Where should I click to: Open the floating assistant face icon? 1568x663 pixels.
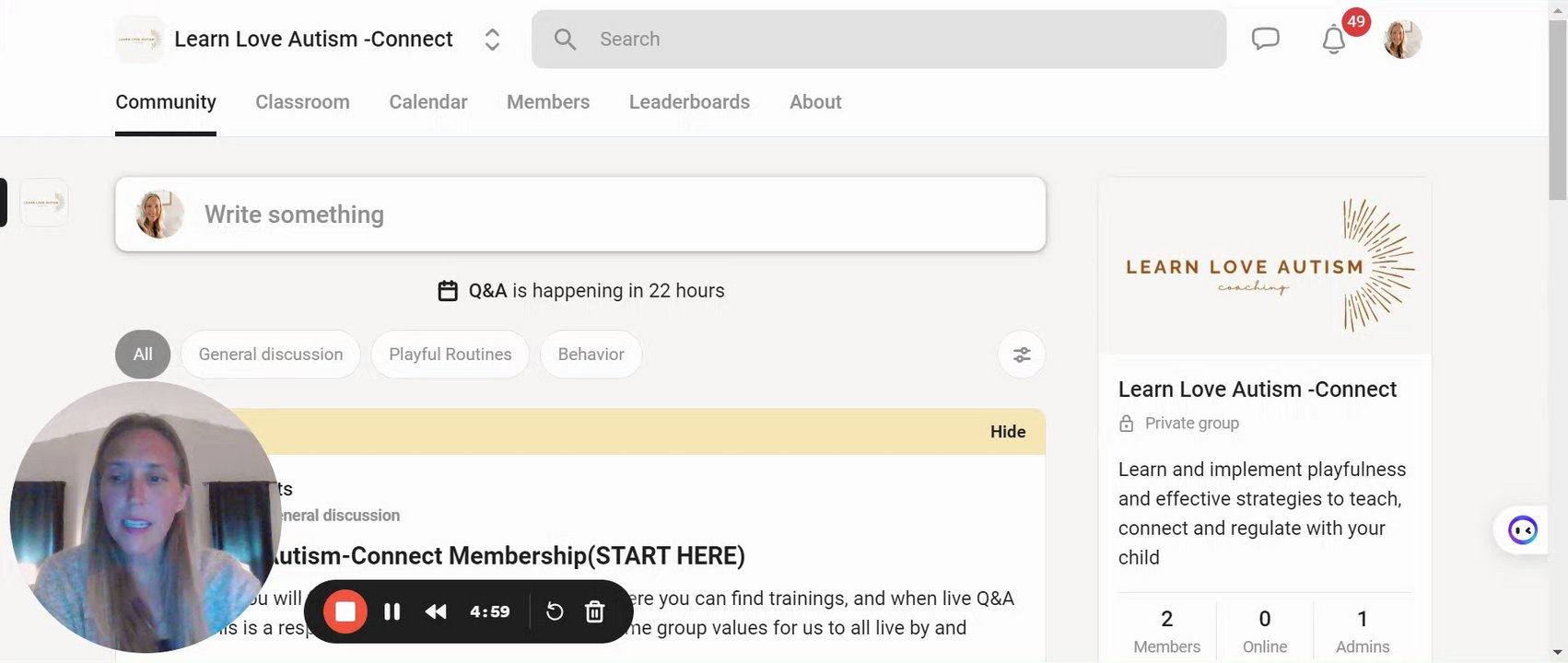tap(1523, 530)
